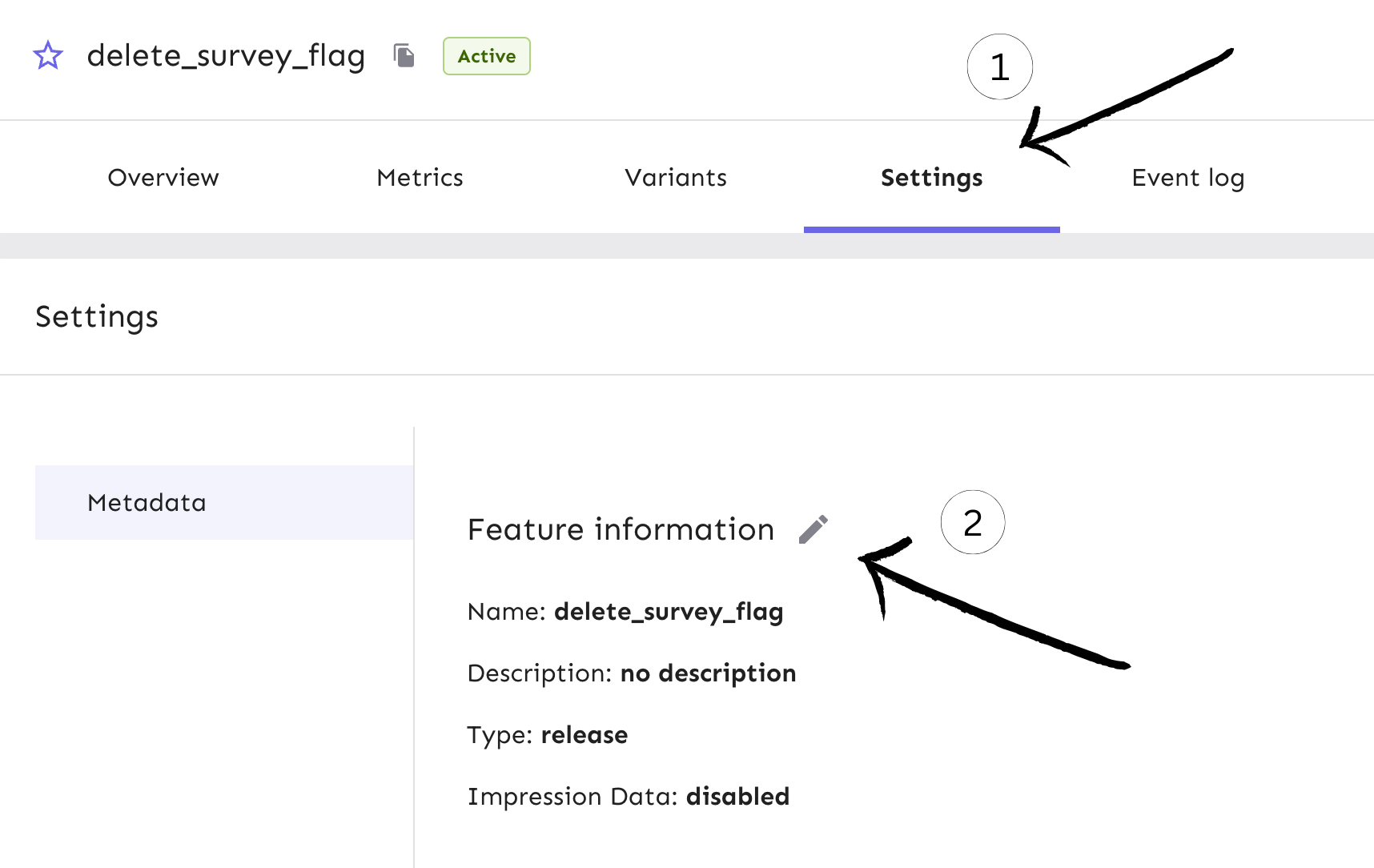
Task: Open the Event log tab
Action: tap(1187, 178)
